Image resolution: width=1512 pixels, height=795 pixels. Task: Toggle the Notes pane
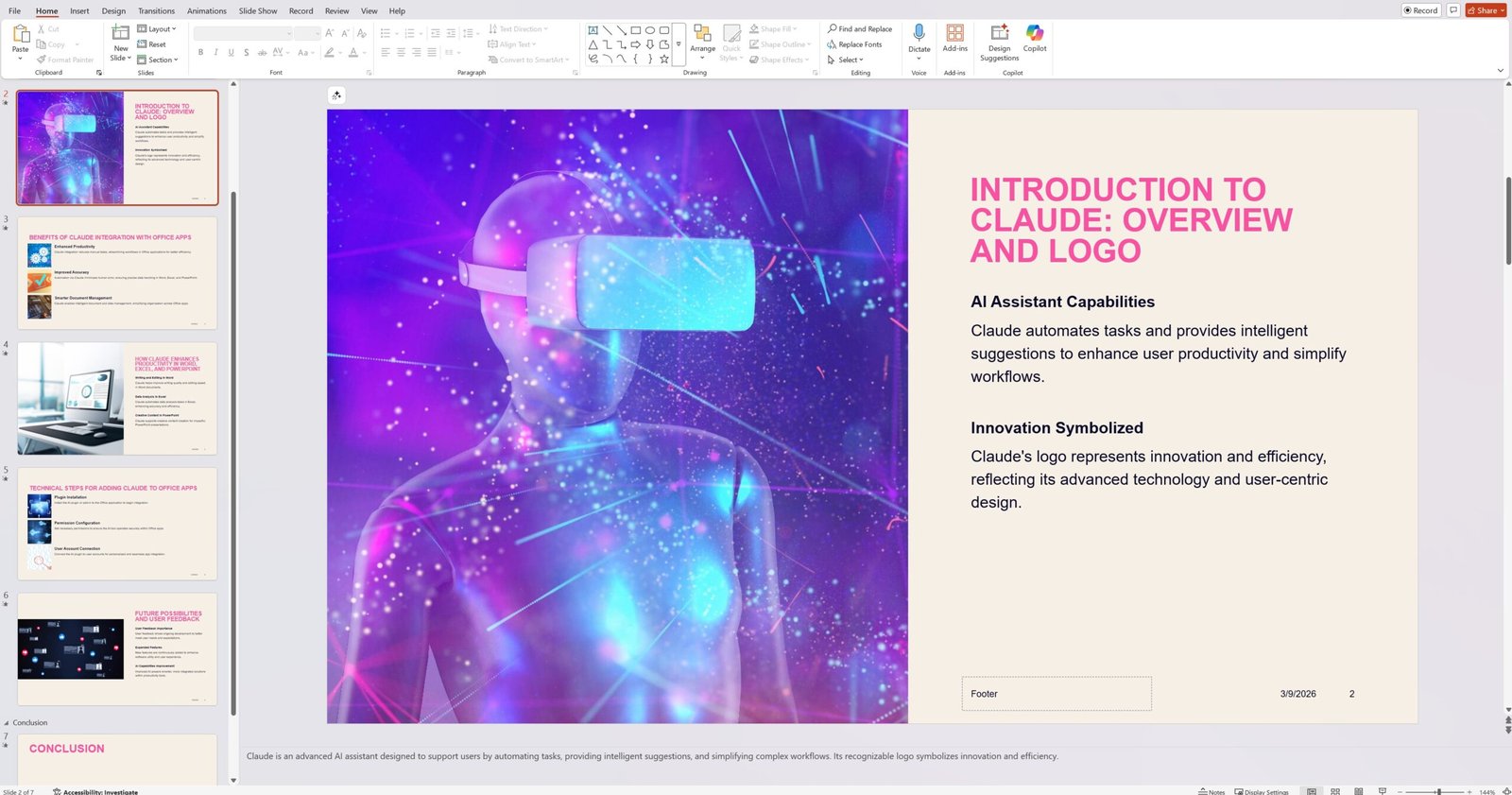click(1211, 791)
